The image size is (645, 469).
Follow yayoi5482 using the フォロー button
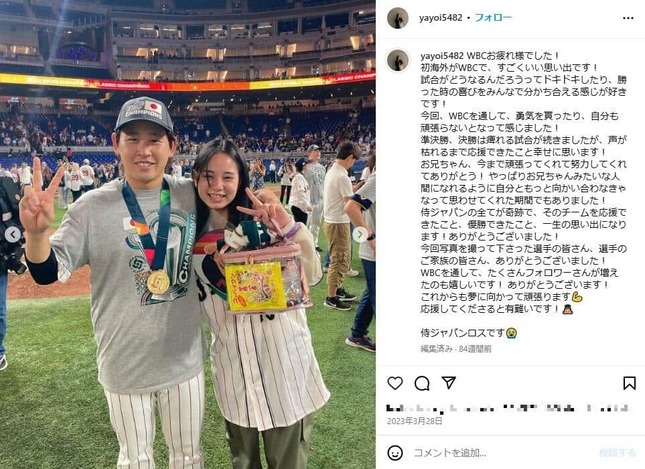click(493, 18)
